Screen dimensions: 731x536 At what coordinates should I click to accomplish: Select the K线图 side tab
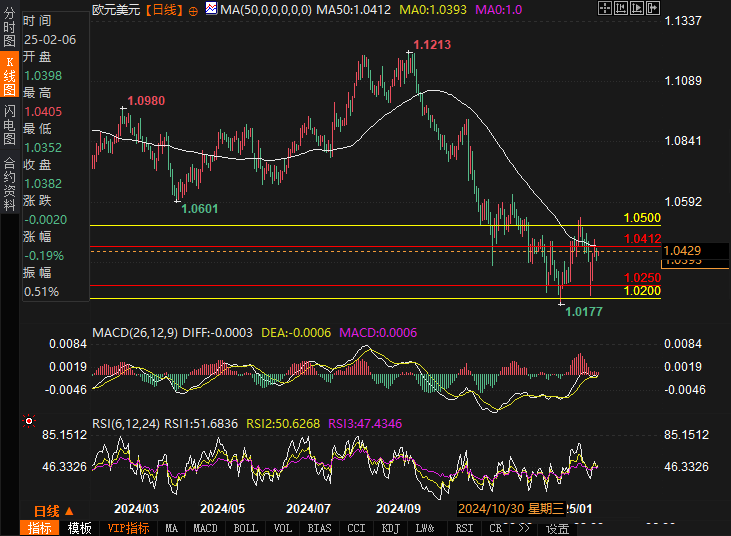9,75
